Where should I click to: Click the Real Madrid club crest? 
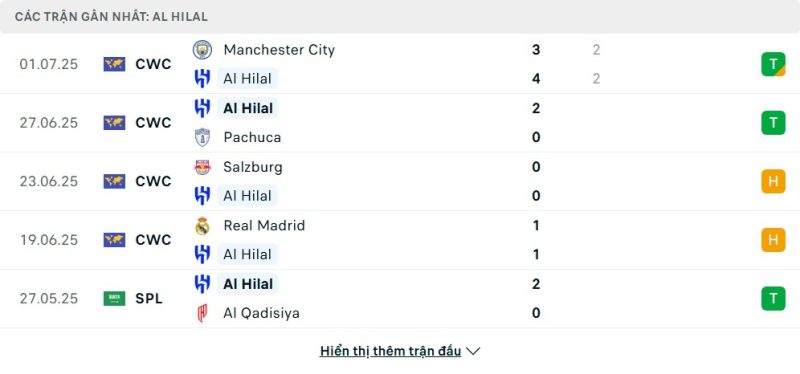[203, 226]
